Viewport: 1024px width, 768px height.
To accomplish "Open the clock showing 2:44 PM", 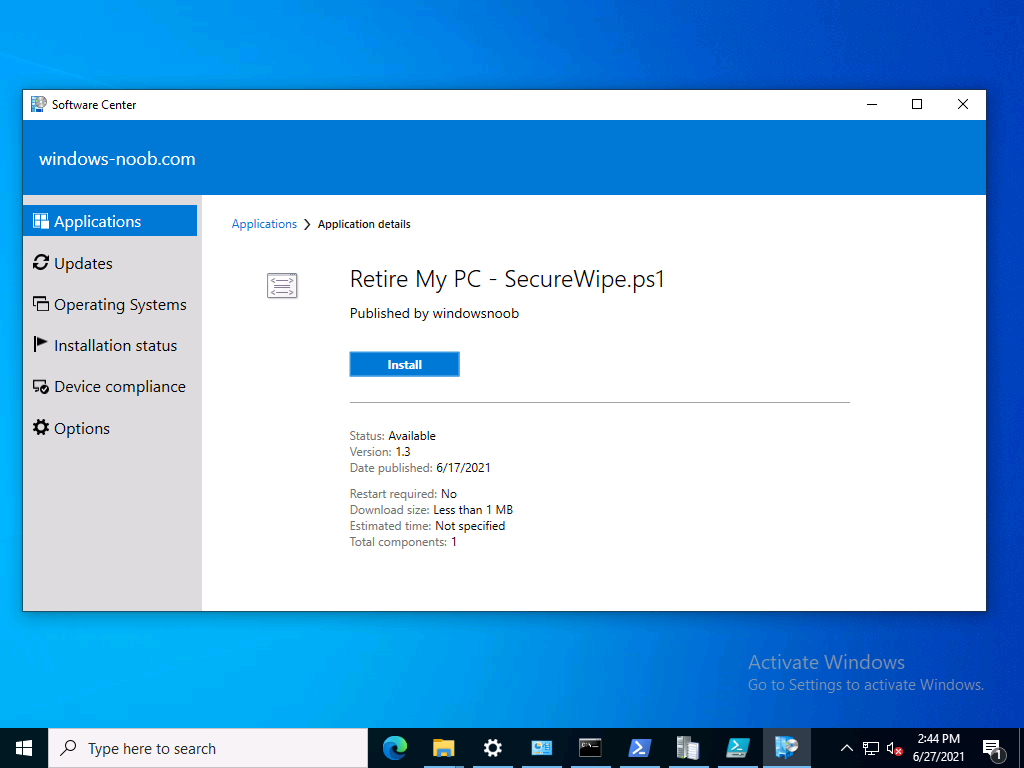I will point(938,748).
